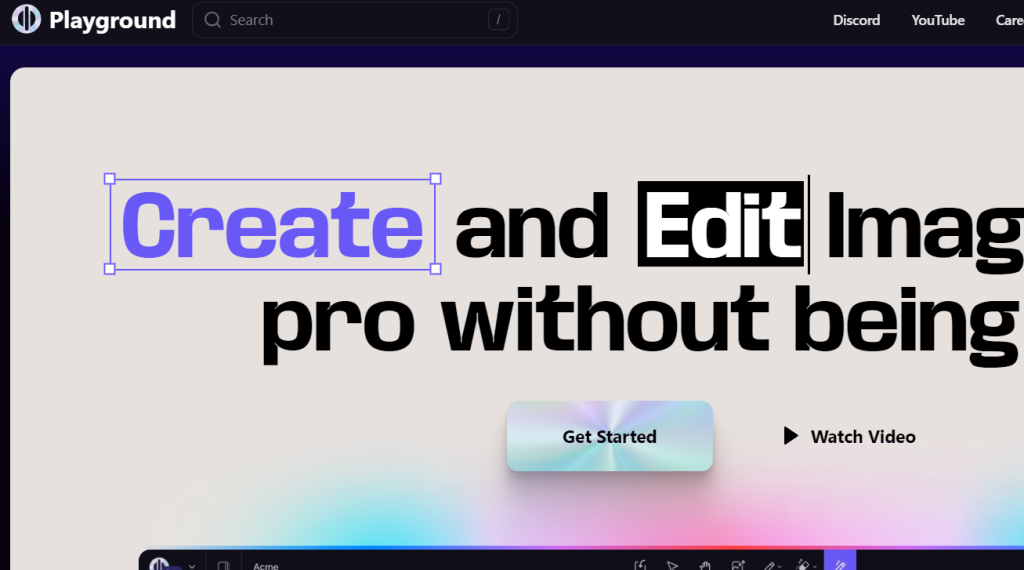Click the play triangle beside Watch Video
This screenshot has width=1024, height=570.
point(791,436)
